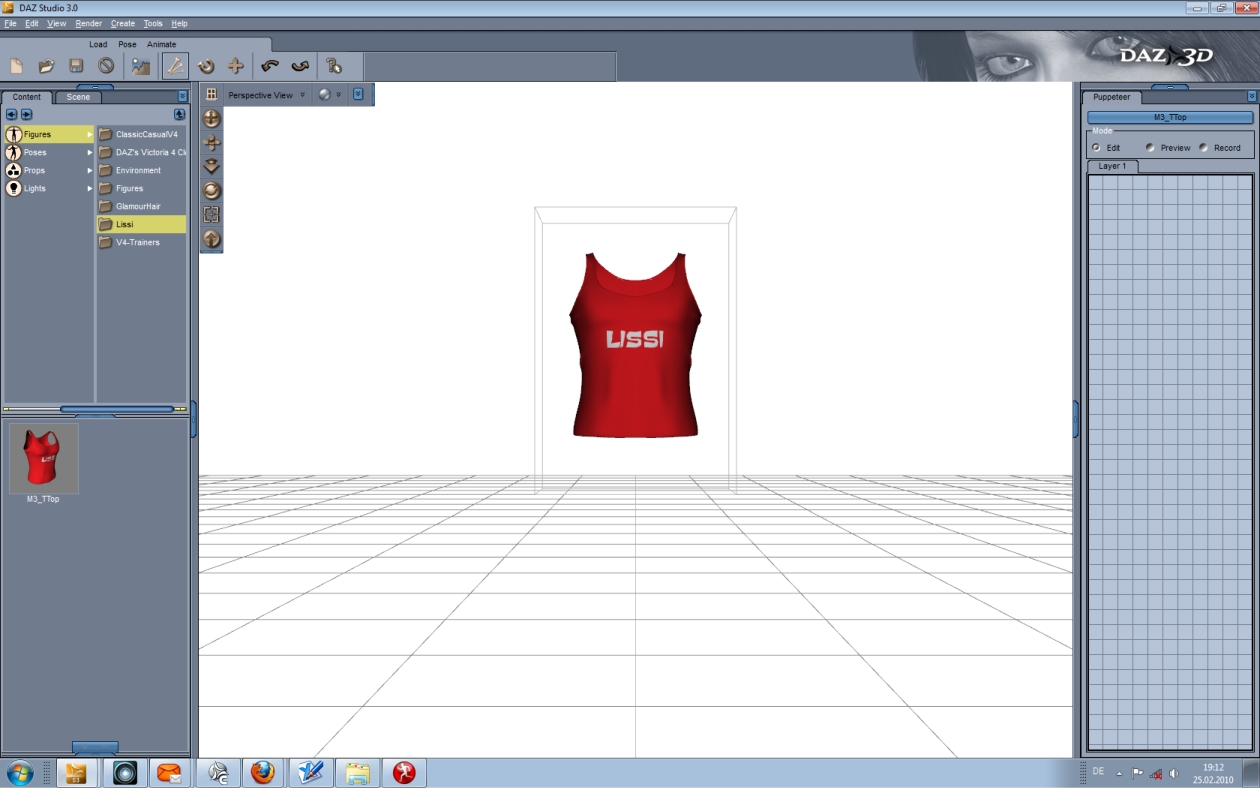The image size is (1260, 788).
Task: Click the Props category icon
Action: pyautogui.click(x=13, y=170)
